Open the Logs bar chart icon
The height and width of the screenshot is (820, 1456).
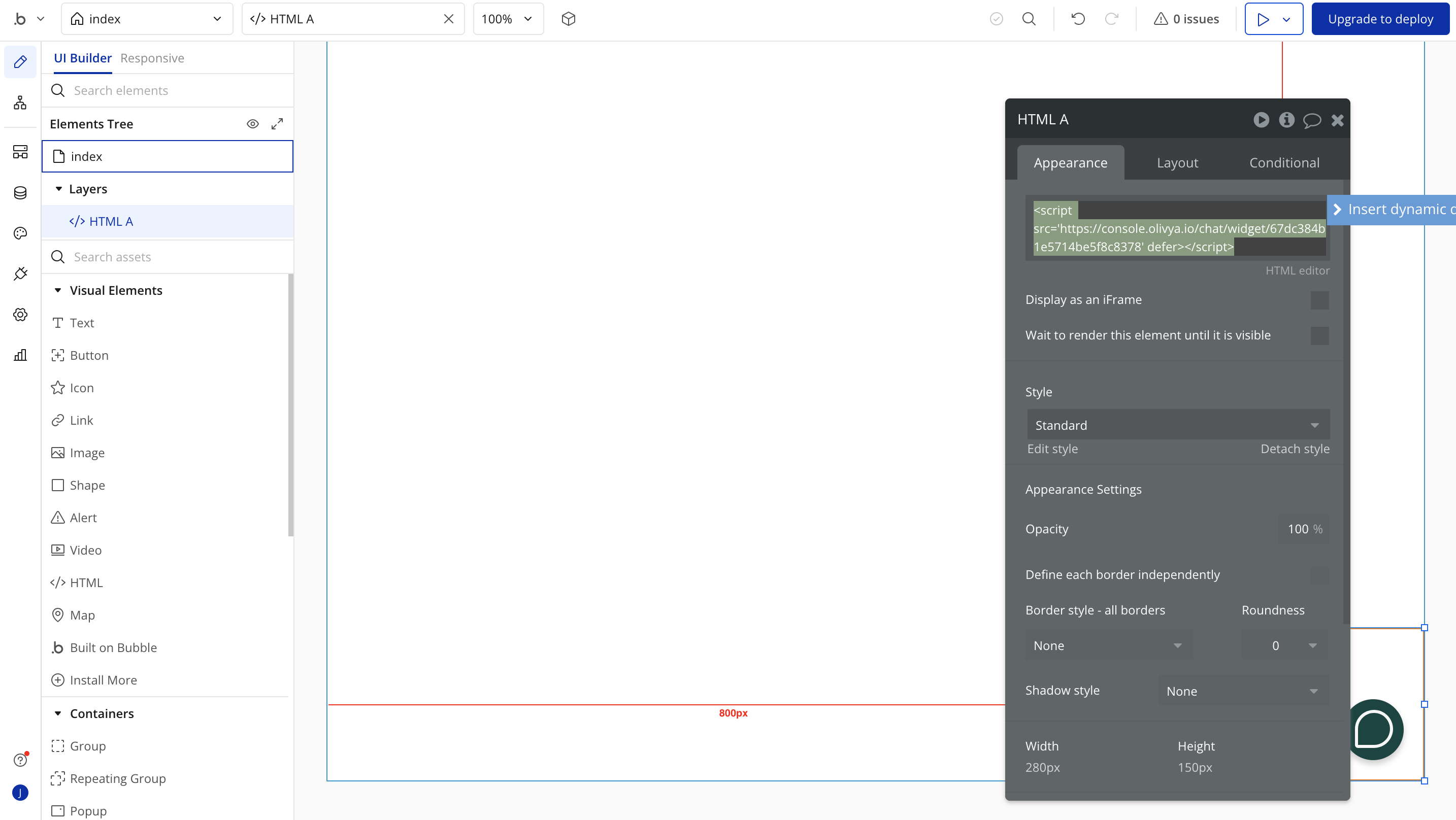tap(20, 355)
